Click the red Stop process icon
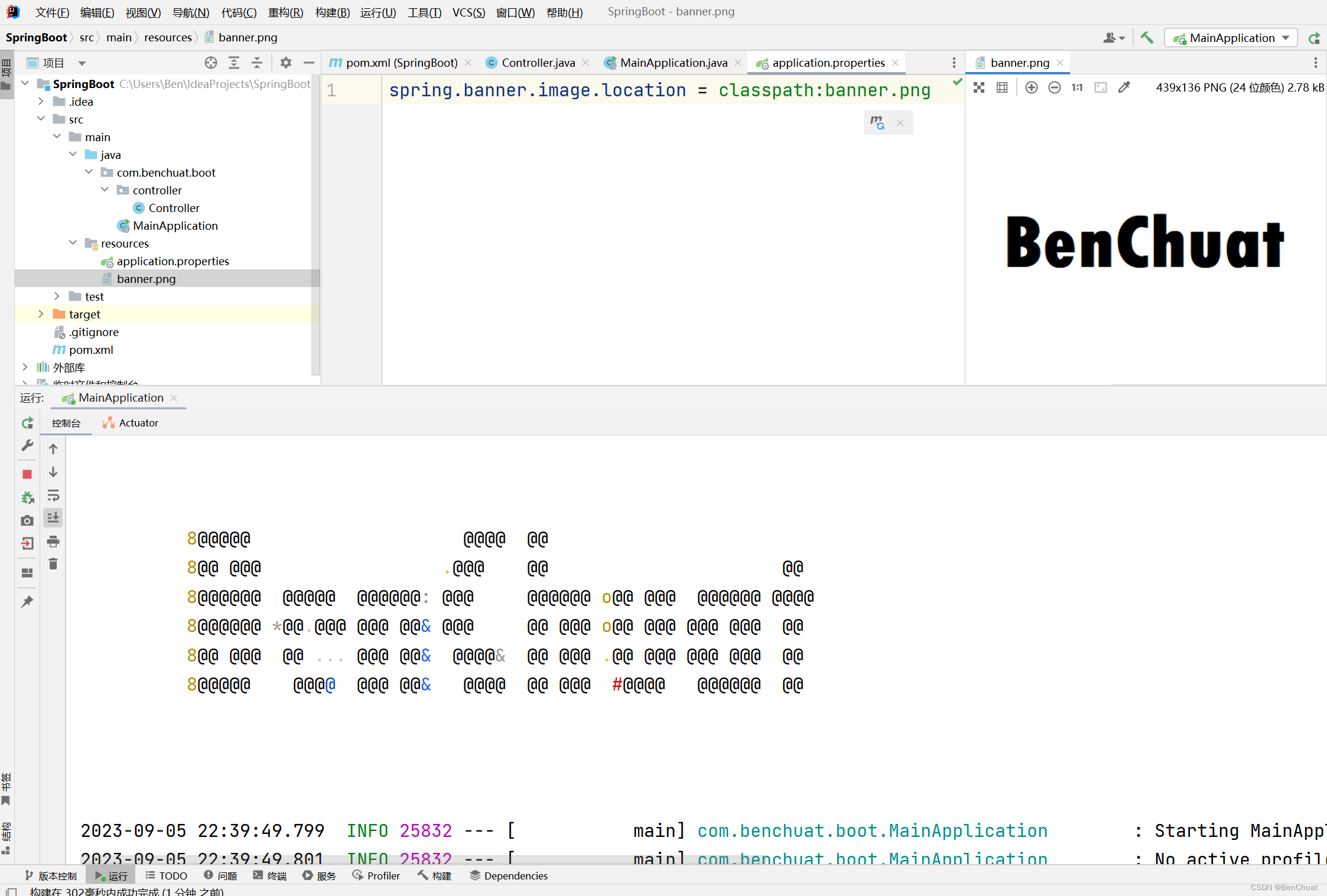The width and height of the screenshot is (1327, 896). click(x=27, y=474)
